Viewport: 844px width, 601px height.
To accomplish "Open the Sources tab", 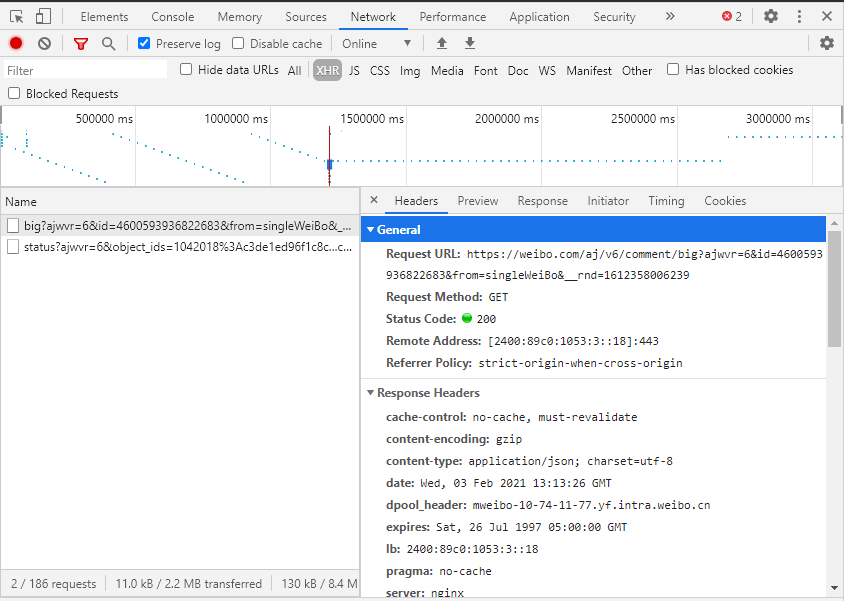I will [x=306, y=17].
